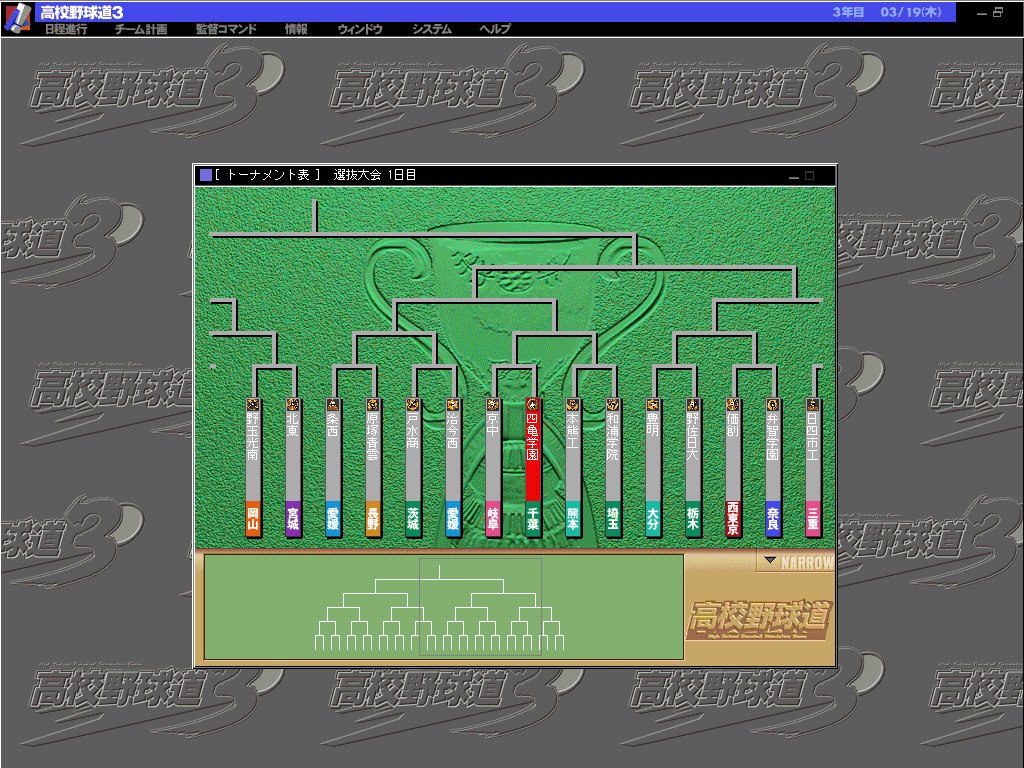Click the 豊明 team emblem icon
This screenshot has width=1024, height=768.
pos(652,404)
